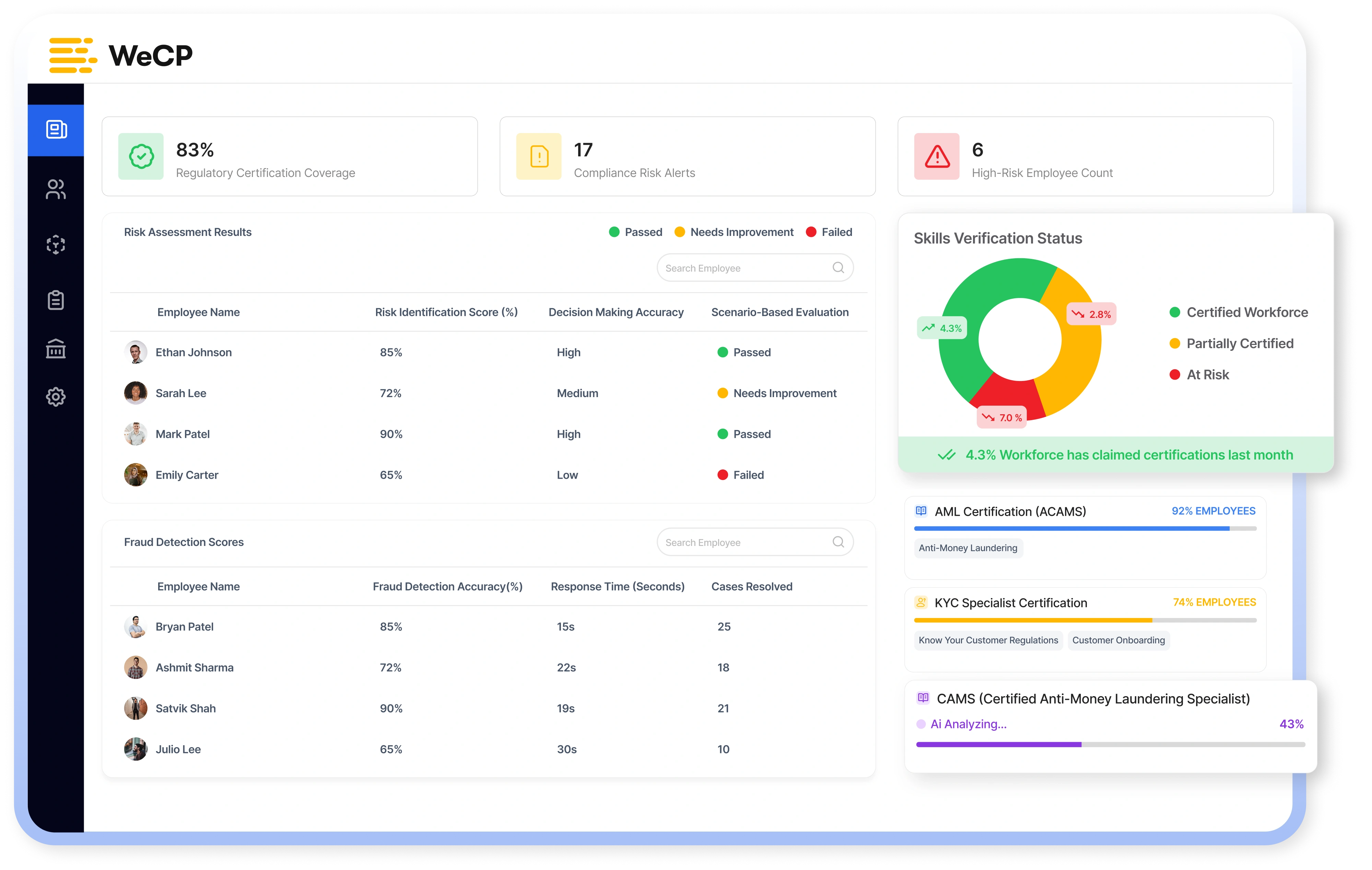Click Bryan Patel's 15s response time
1372x870 pixels.
click(565, 627)
